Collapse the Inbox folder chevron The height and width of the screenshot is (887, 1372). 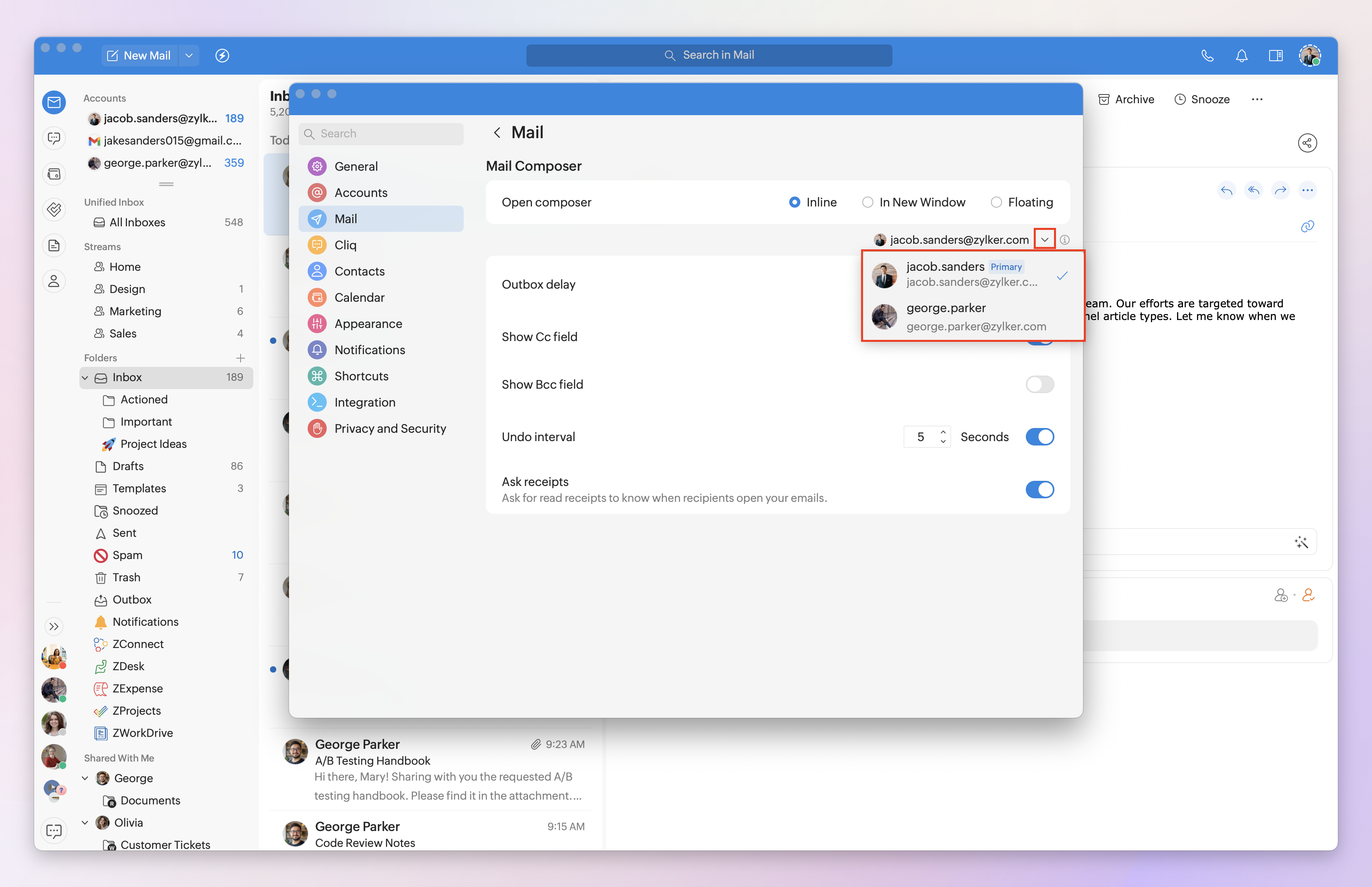(85, 377)
